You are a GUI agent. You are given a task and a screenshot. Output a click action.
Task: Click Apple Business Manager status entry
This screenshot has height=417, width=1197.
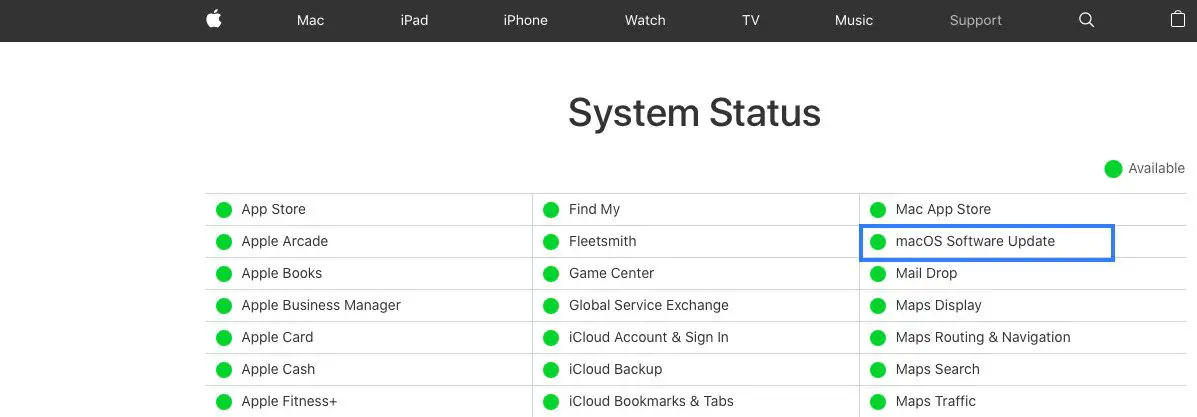[x=321, y=306]
